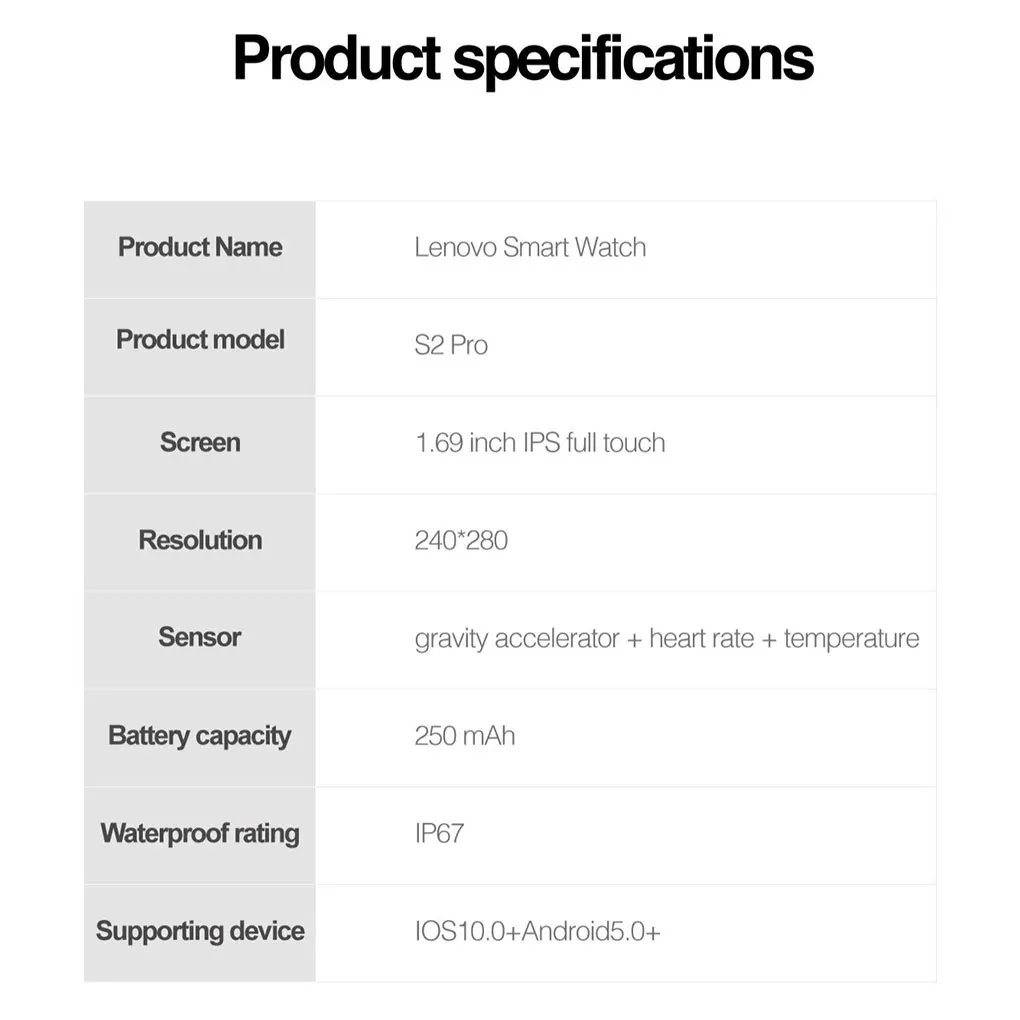The width and height of the screenshot is (1020, 1020).
Task: Select the "Product model" label cell
Action: pos(200,340)
